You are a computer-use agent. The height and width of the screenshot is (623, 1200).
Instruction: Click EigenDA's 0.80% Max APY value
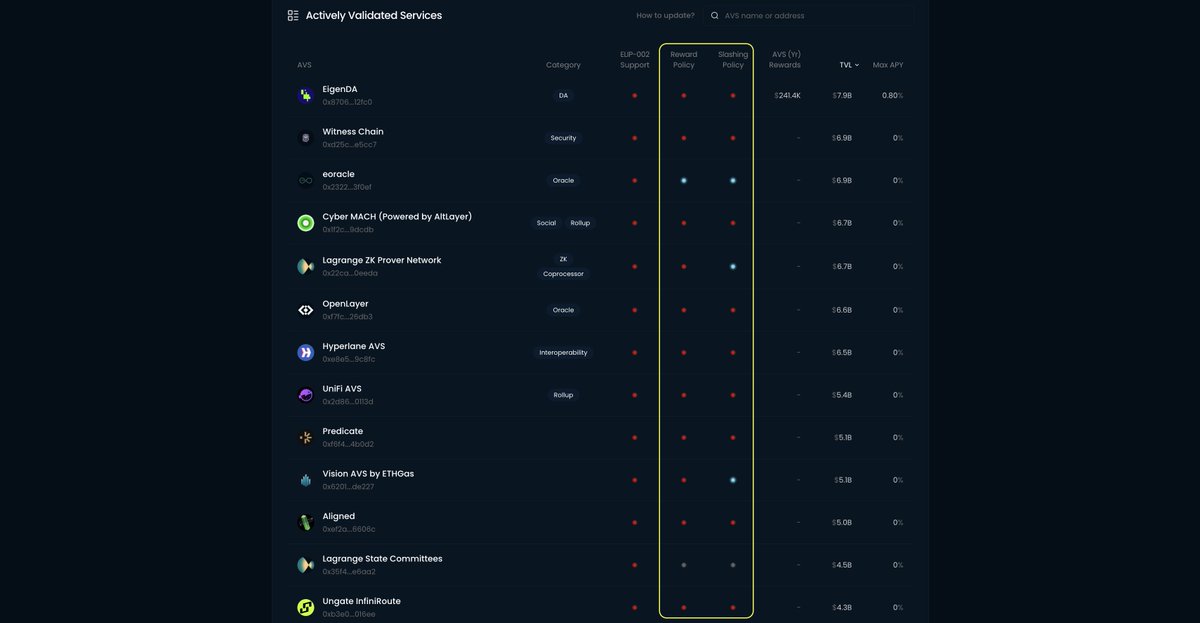[892, 95]
